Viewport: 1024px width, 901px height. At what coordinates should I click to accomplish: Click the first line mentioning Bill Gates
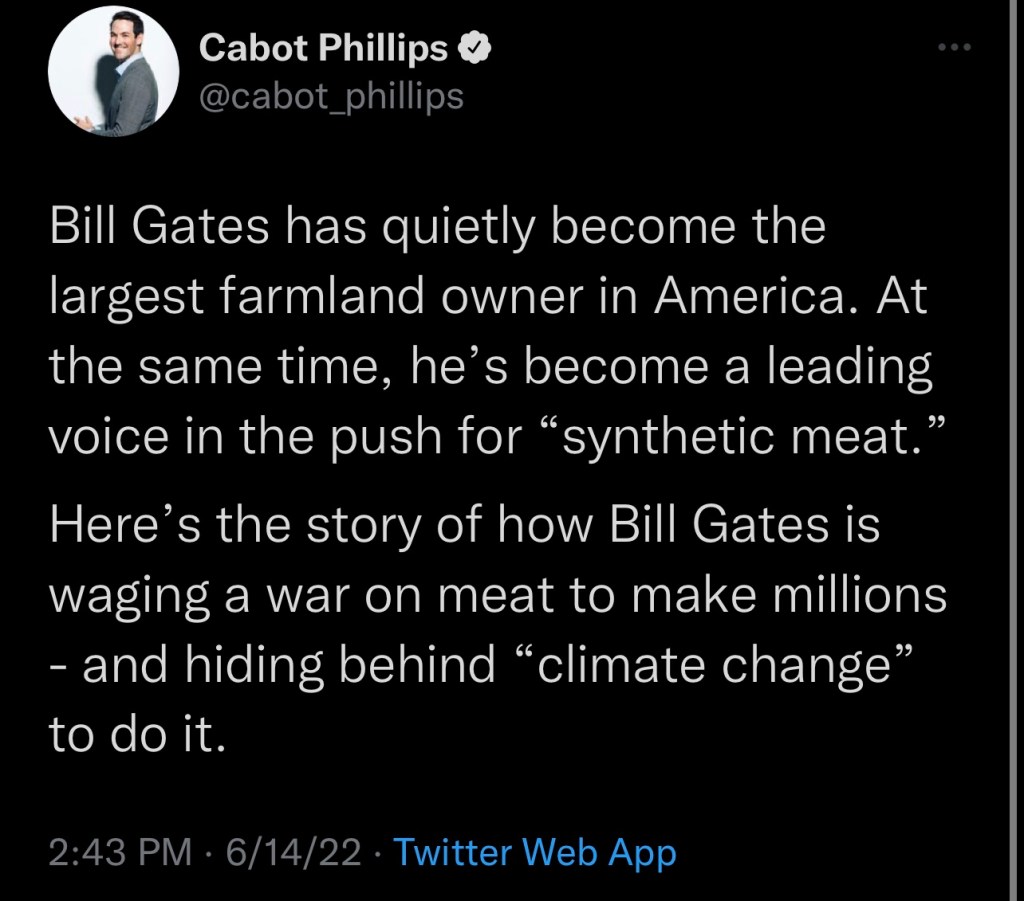[x=438, y=229]
